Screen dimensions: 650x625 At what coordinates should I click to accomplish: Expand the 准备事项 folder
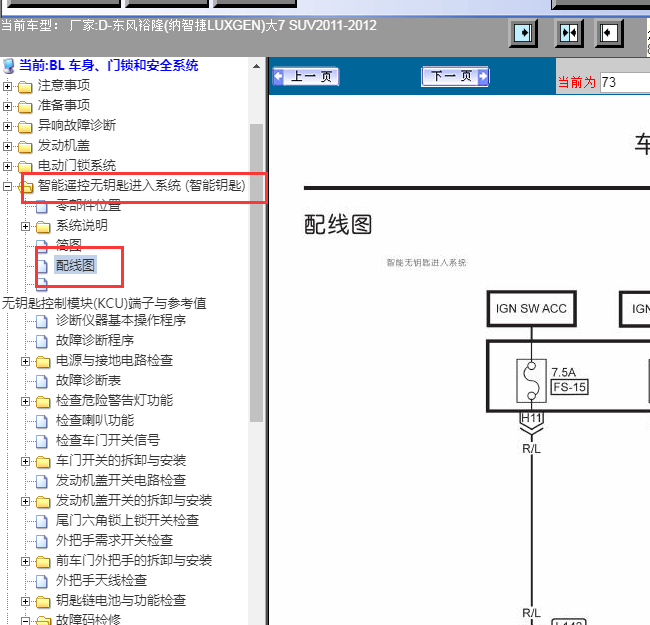pyautogui.click(x=7, y=106)
